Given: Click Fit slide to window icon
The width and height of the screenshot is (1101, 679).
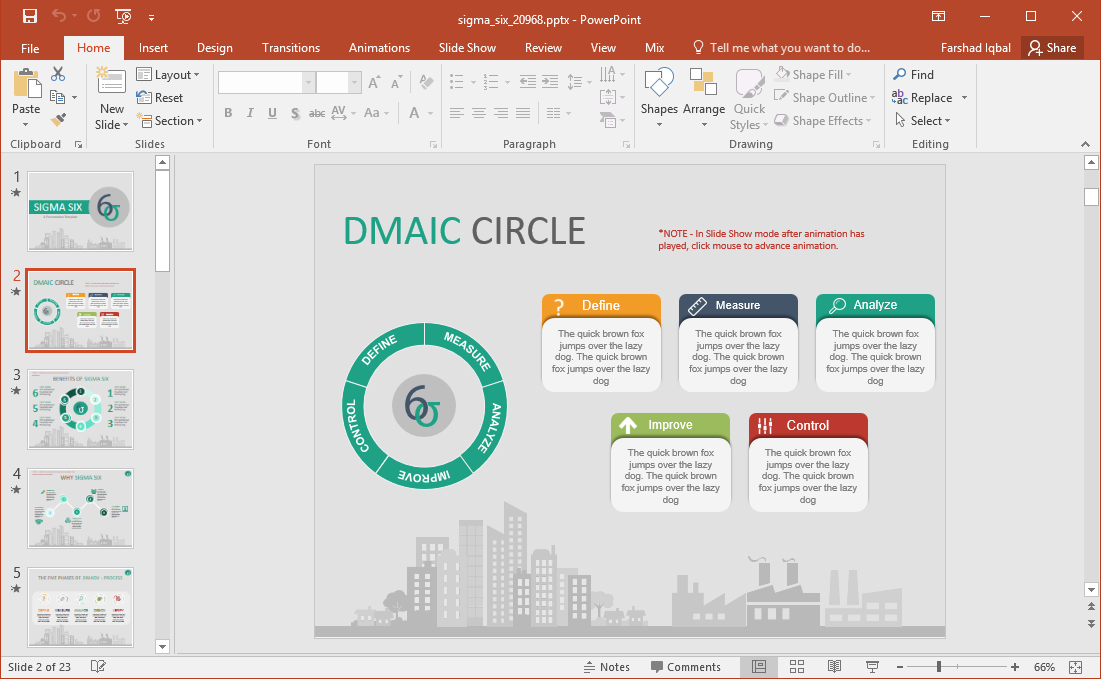Looking at the screenshot, I should pos(1075,667).
